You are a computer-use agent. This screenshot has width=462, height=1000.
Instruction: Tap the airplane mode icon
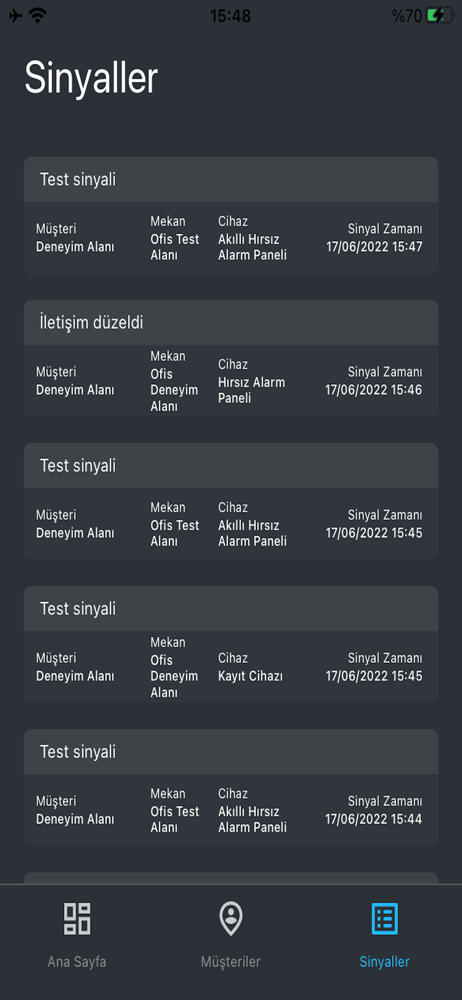coord(16,16)
